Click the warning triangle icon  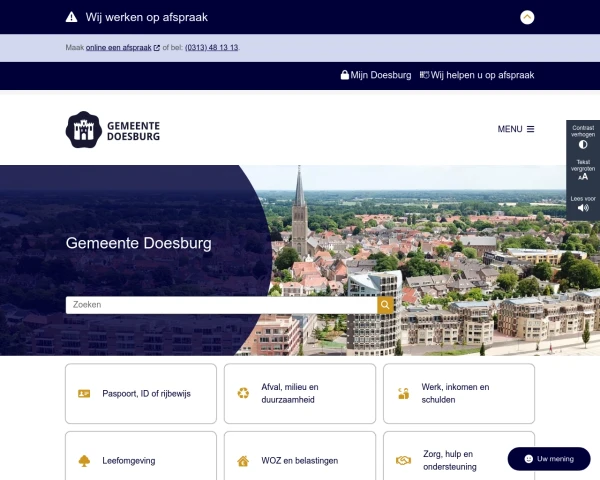click(x=72, y=17)
